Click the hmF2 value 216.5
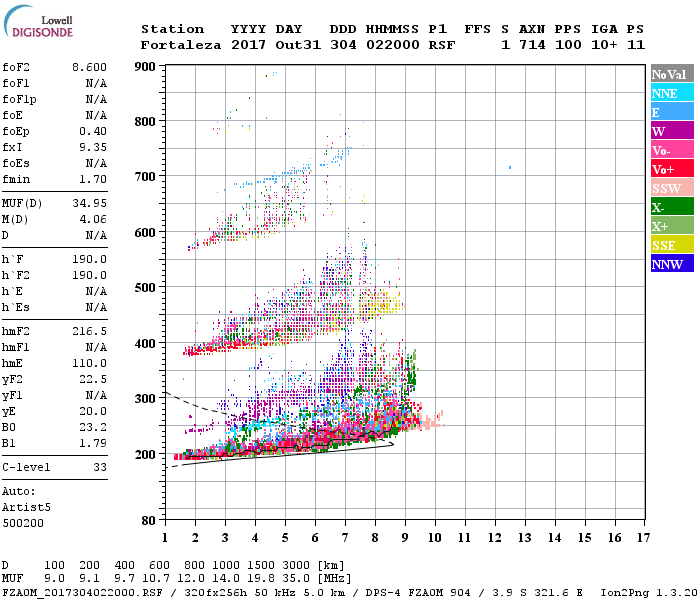The width and height of the screenshot is (700, 600). click(89, 331)
